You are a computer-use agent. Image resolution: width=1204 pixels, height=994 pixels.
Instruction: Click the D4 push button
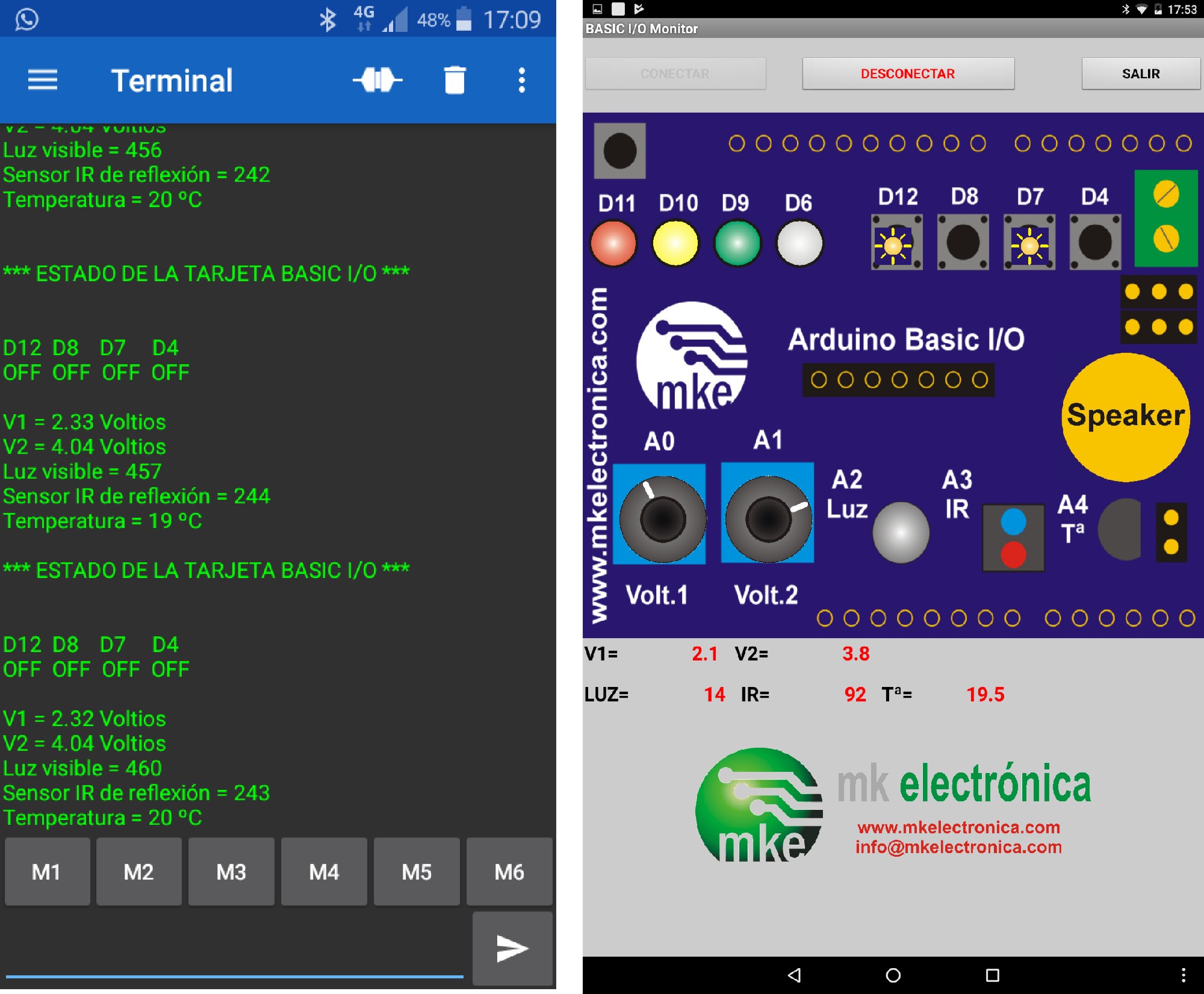(x=1095, y=242)
